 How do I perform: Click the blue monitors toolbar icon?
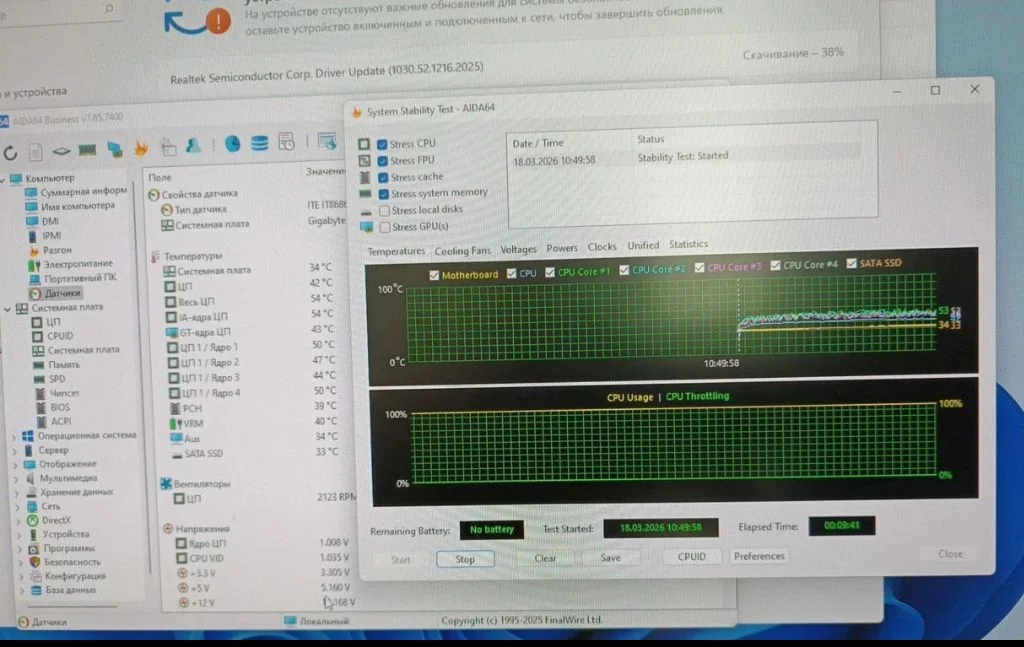(x=115, y=150)
